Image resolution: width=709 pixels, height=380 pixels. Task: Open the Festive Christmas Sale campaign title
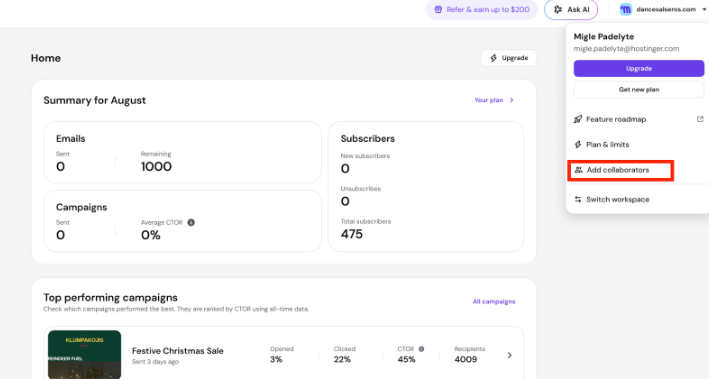click(x=178, y=351)
